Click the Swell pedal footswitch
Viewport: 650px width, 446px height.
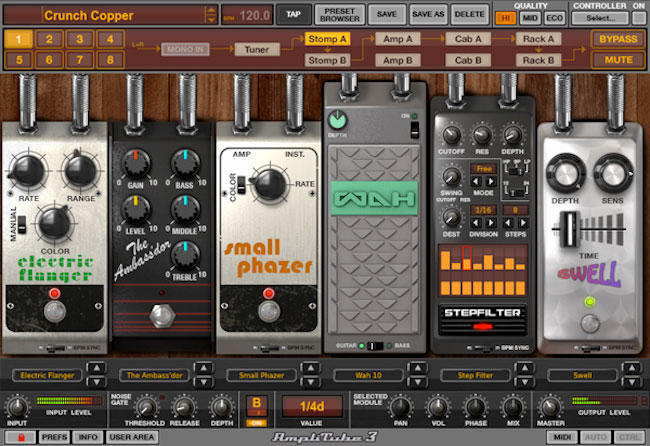point(589,323)
